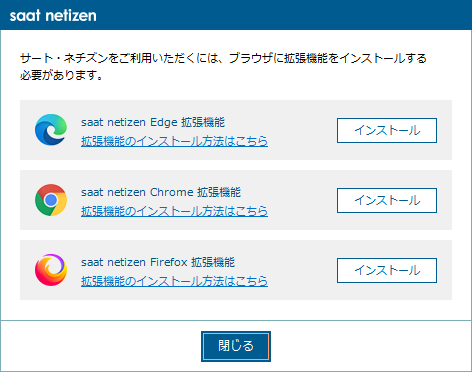This screenshot has height=372, width=472.
Task: Click the Google Chrome browser icon
Action: 51,200
